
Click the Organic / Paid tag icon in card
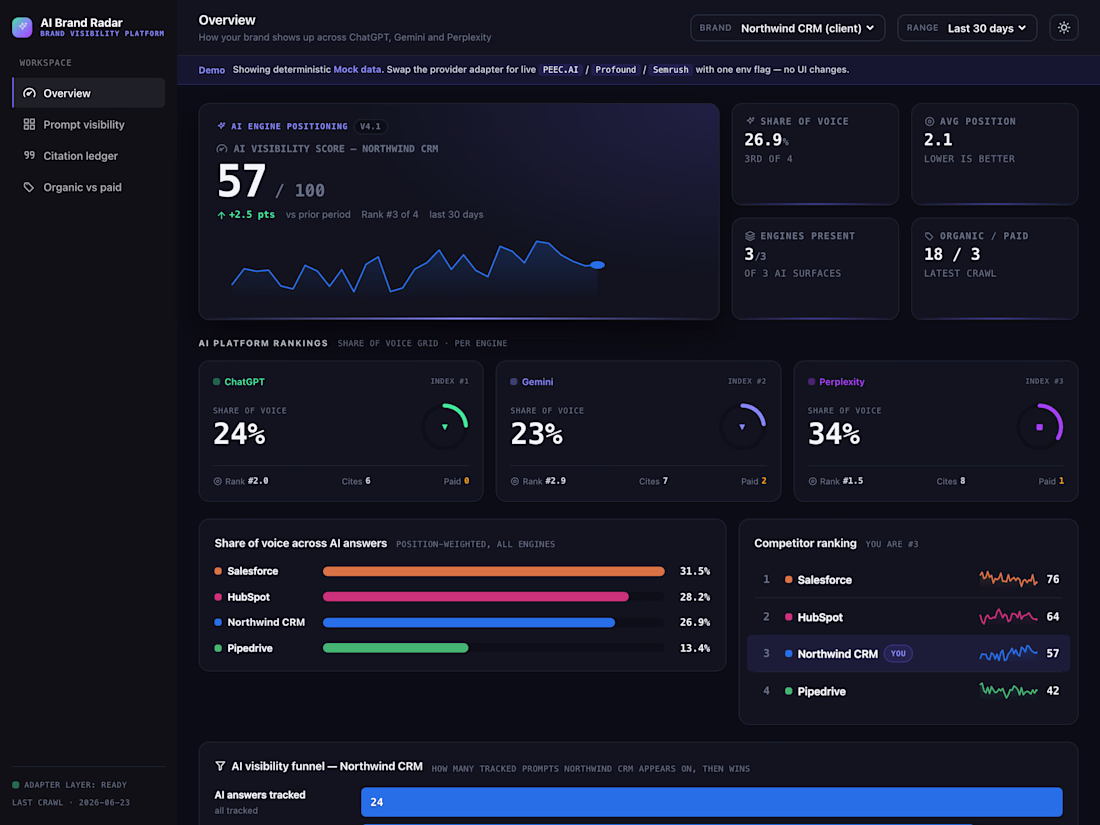click(930, 236)
